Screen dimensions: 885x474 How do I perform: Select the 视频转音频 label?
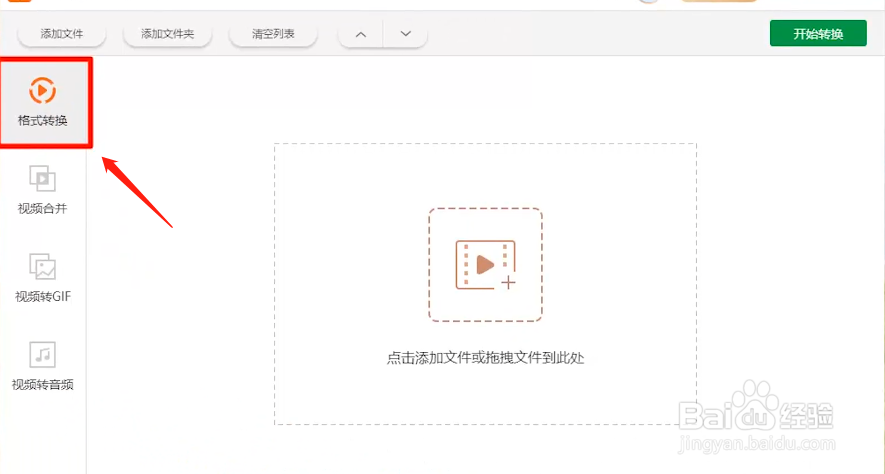(x=42, y=384)
